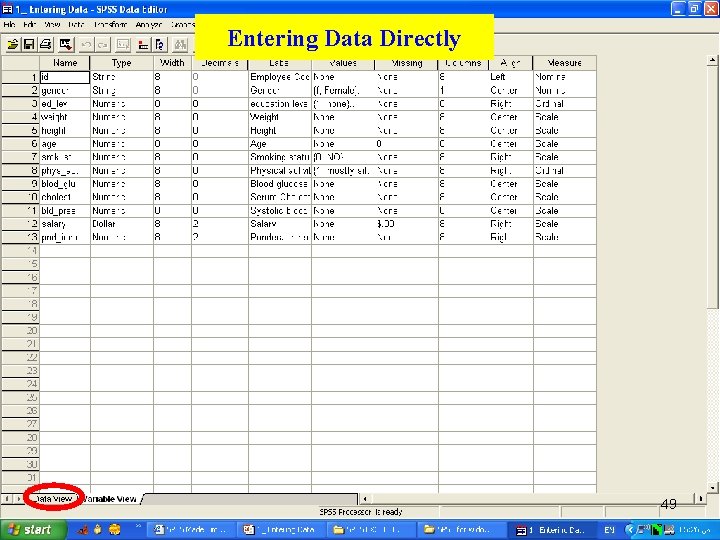
Task: Open the Data menu
Action: 76,24
